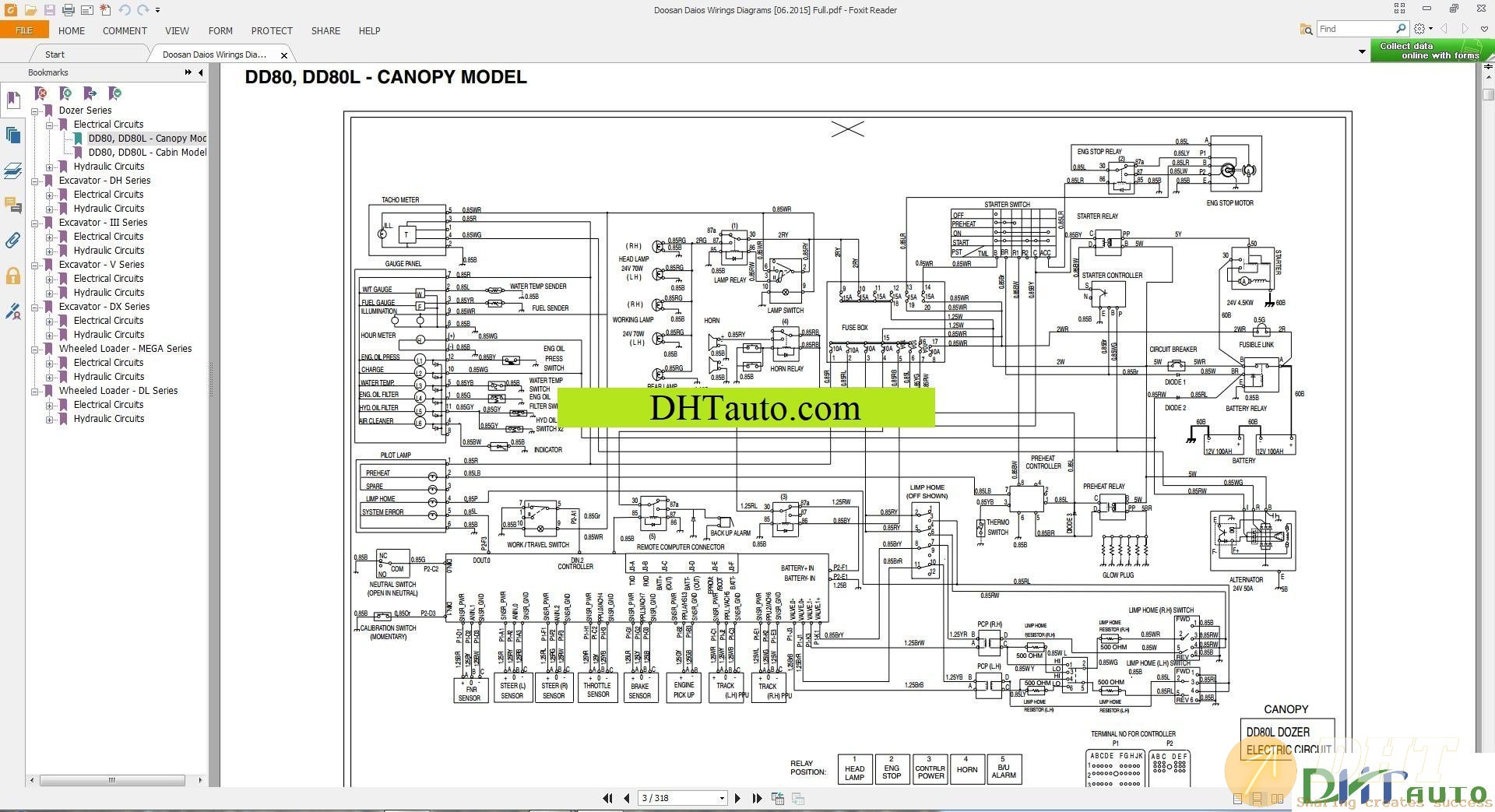Image resolution: width=1495 pixels, height=812 pixels.
Task: Select Wheeled Loader - MEGA Series bookmark
Action: 125,349
